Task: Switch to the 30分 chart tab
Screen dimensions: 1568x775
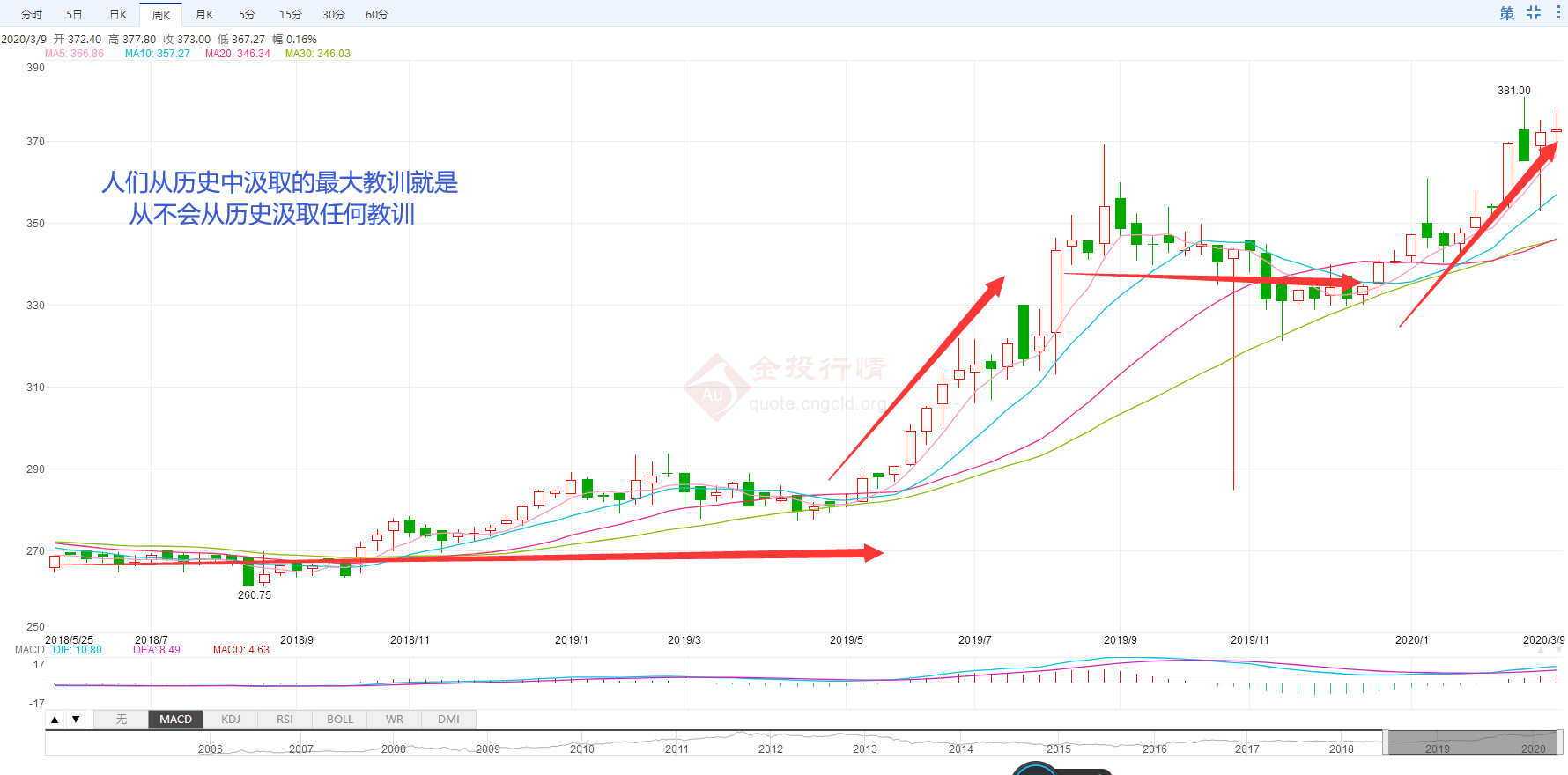Action: pos(334,15)
